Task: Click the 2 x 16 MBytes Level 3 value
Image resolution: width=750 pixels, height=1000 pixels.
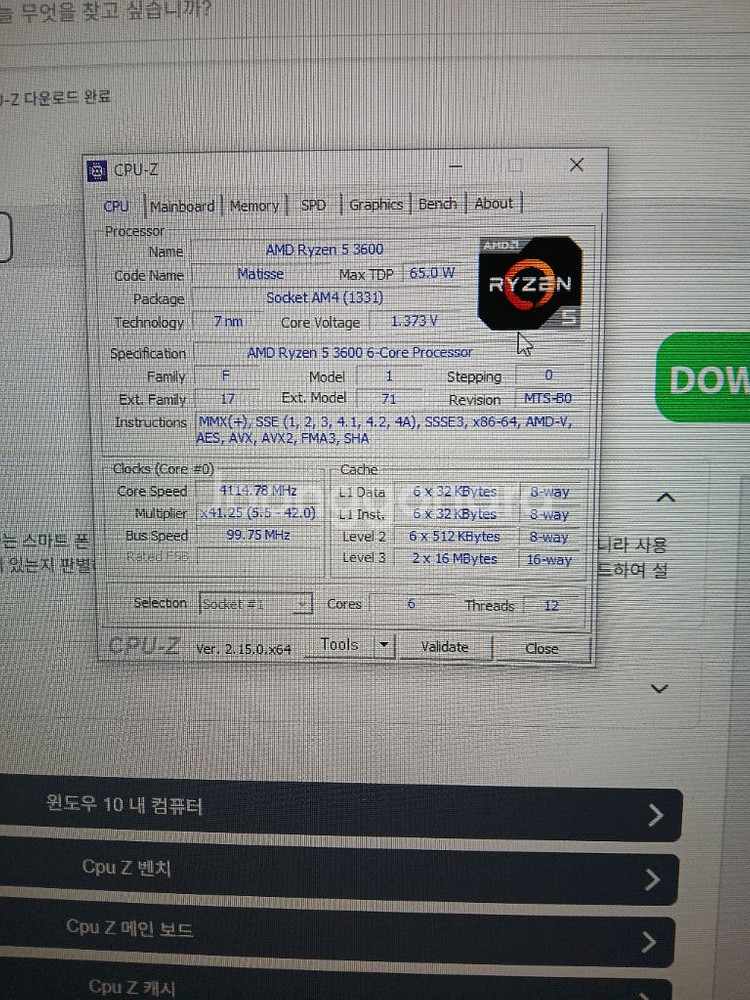Action: click(454, 559)
